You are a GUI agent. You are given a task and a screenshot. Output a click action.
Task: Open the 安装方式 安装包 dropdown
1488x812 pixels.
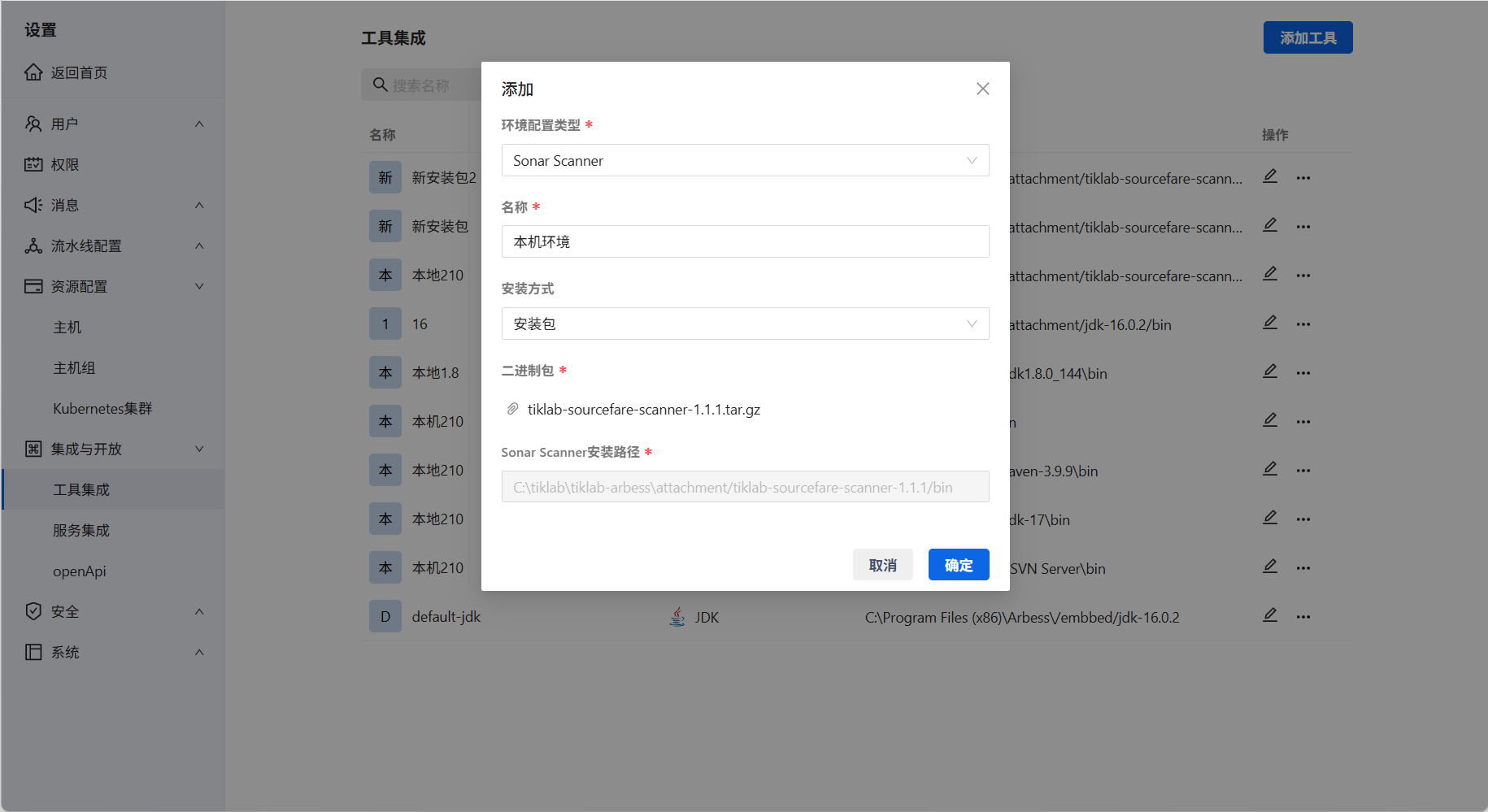coord(746,323)
